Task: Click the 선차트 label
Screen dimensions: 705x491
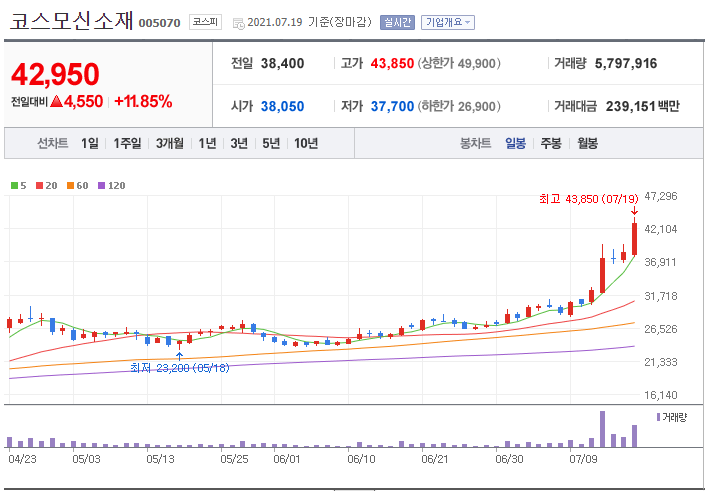Action: [52, 143]
